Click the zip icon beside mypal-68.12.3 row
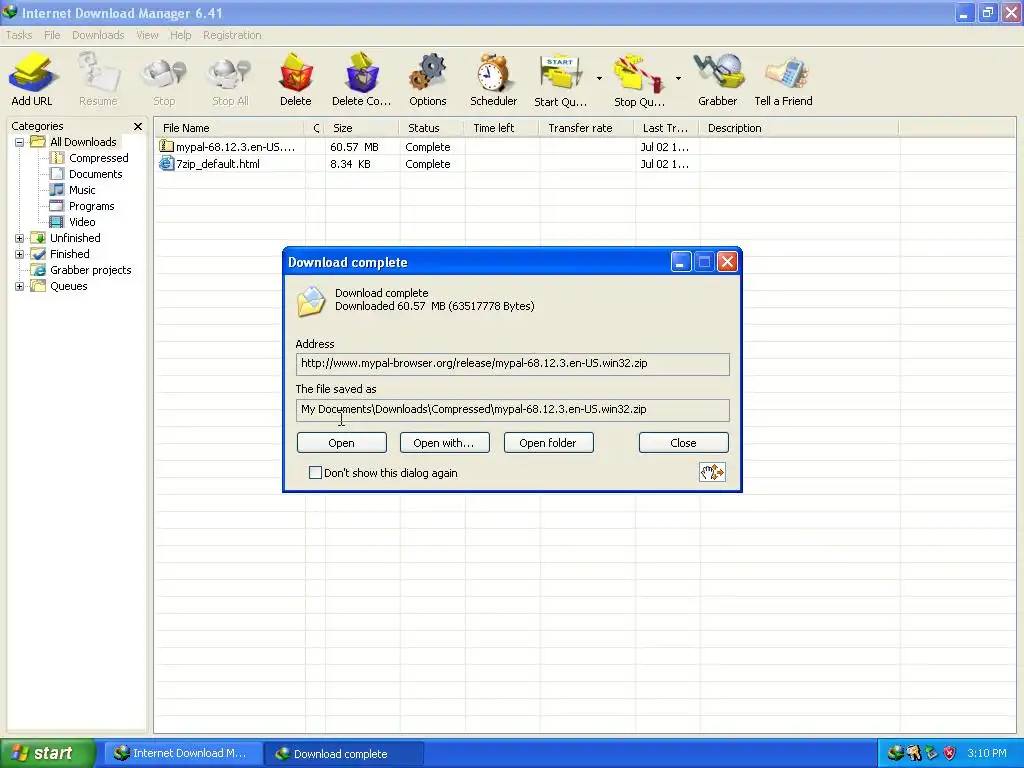1024x768 pixels. (x=167, y=147)
